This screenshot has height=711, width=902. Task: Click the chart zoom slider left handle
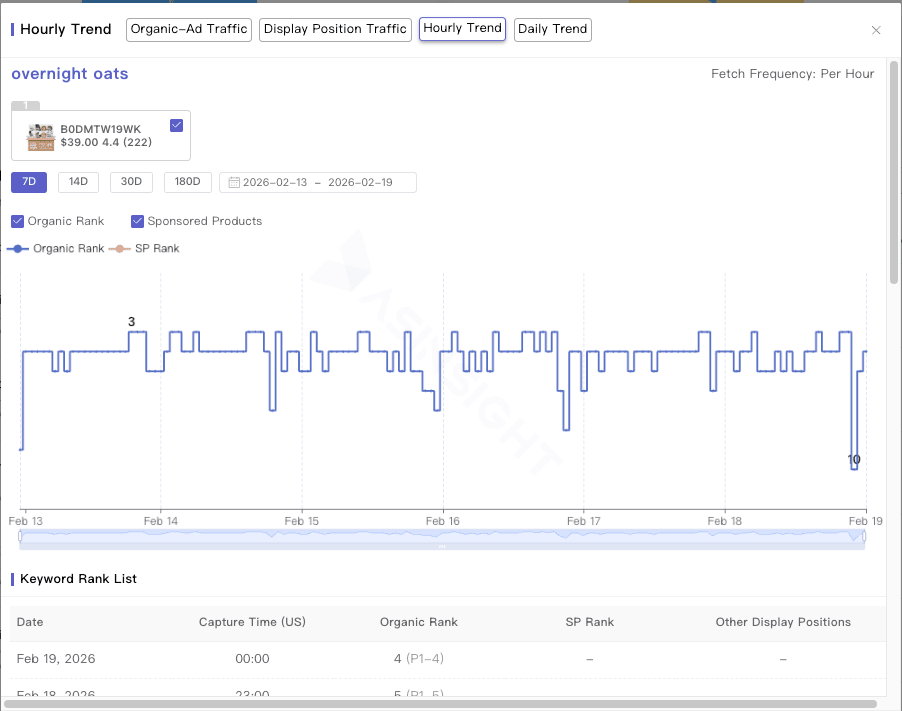coord(20,537)
